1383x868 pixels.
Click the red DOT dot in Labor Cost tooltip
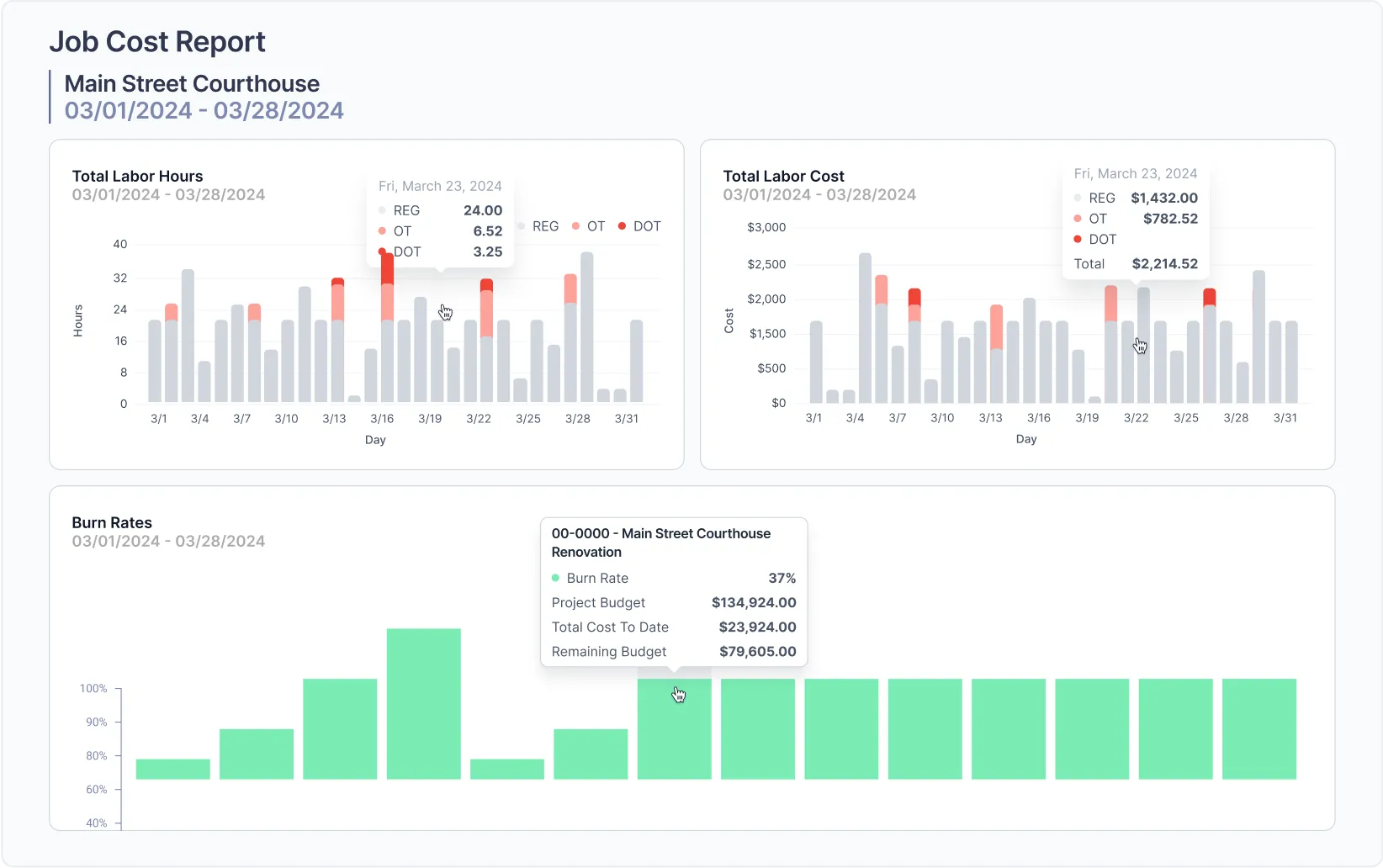pyautogui.click(x=1078, y=239)
